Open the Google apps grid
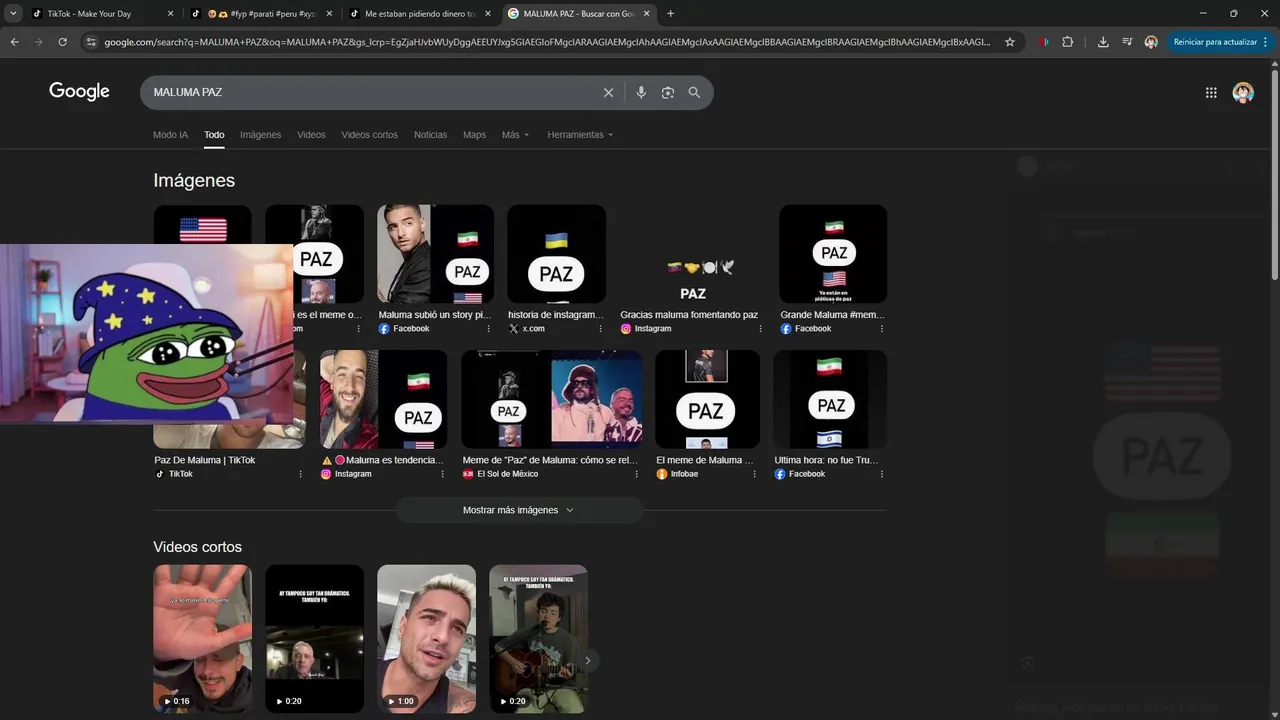This screenshot has width=1280, height=720. (1211, 92)
